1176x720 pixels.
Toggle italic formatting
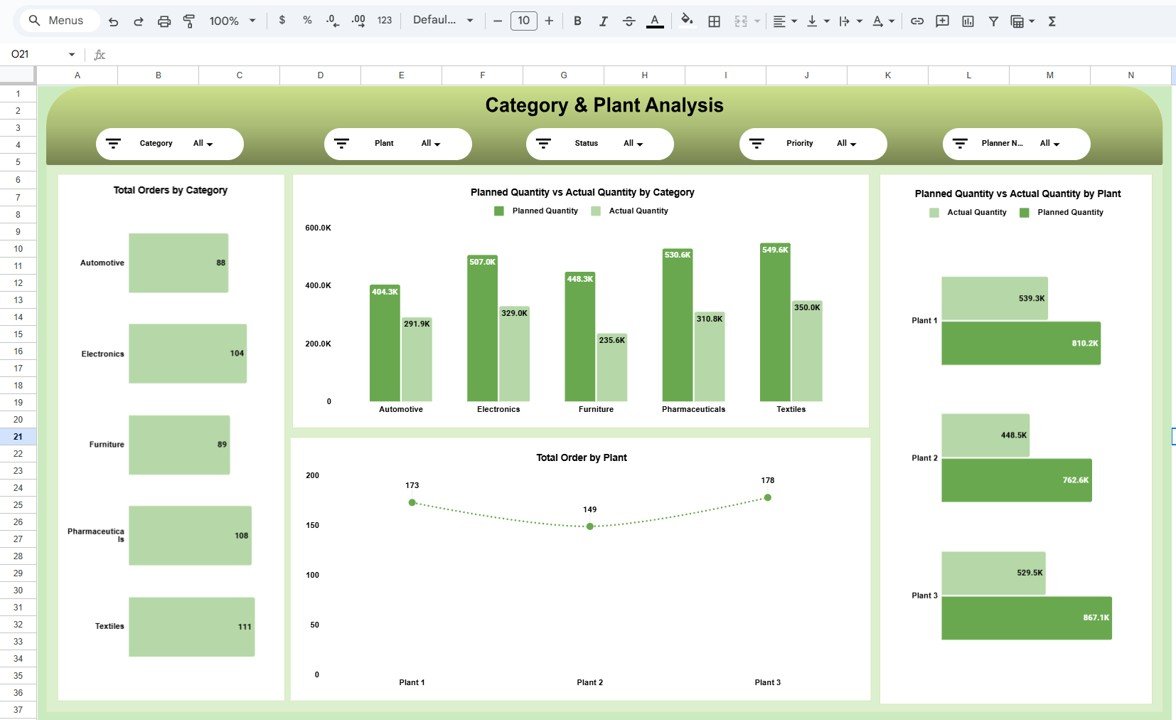602,20
